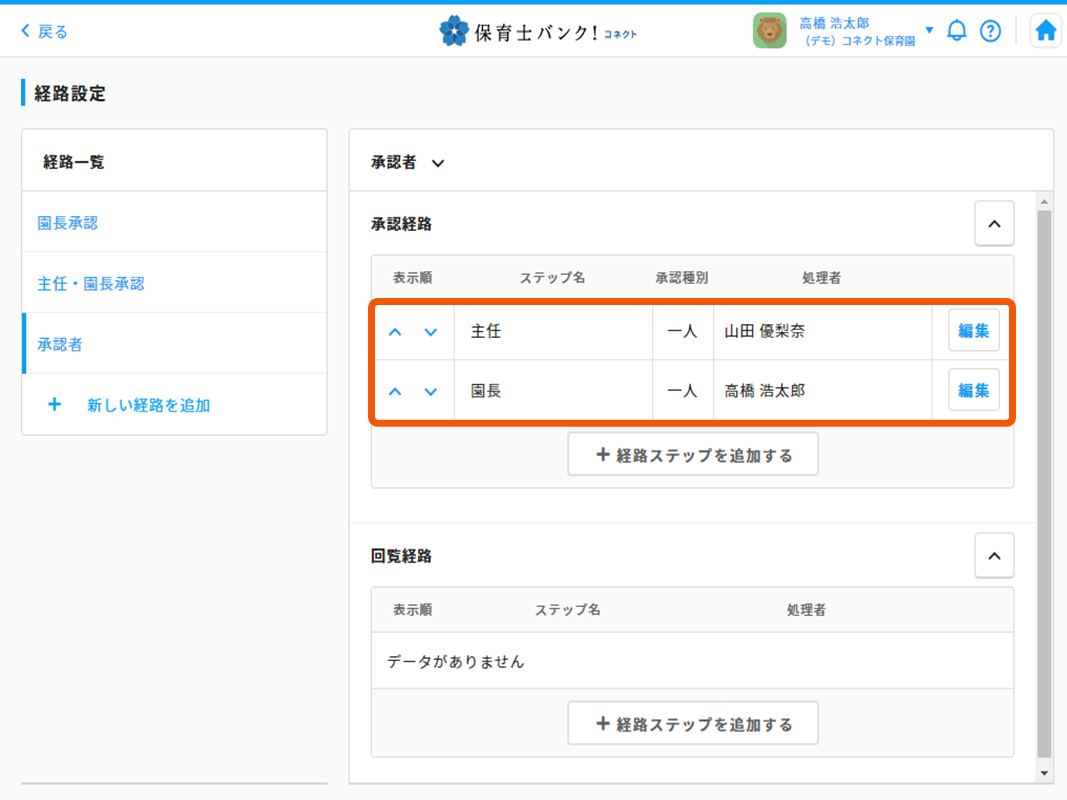This screenshot has height=800, width=1067.
Task: Click 編集 button for 主任 step
Action: pyautogui.click(x=973, y=331)
